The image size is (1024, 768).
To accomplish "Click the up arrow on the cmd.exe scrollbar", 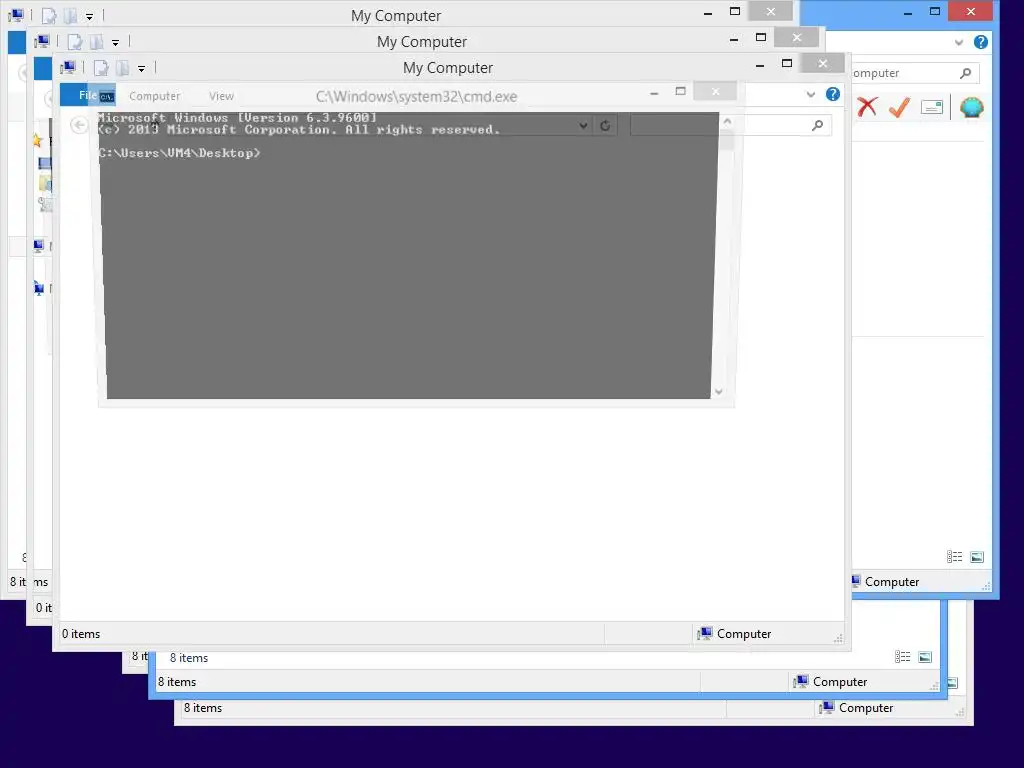I will point(727,121).
